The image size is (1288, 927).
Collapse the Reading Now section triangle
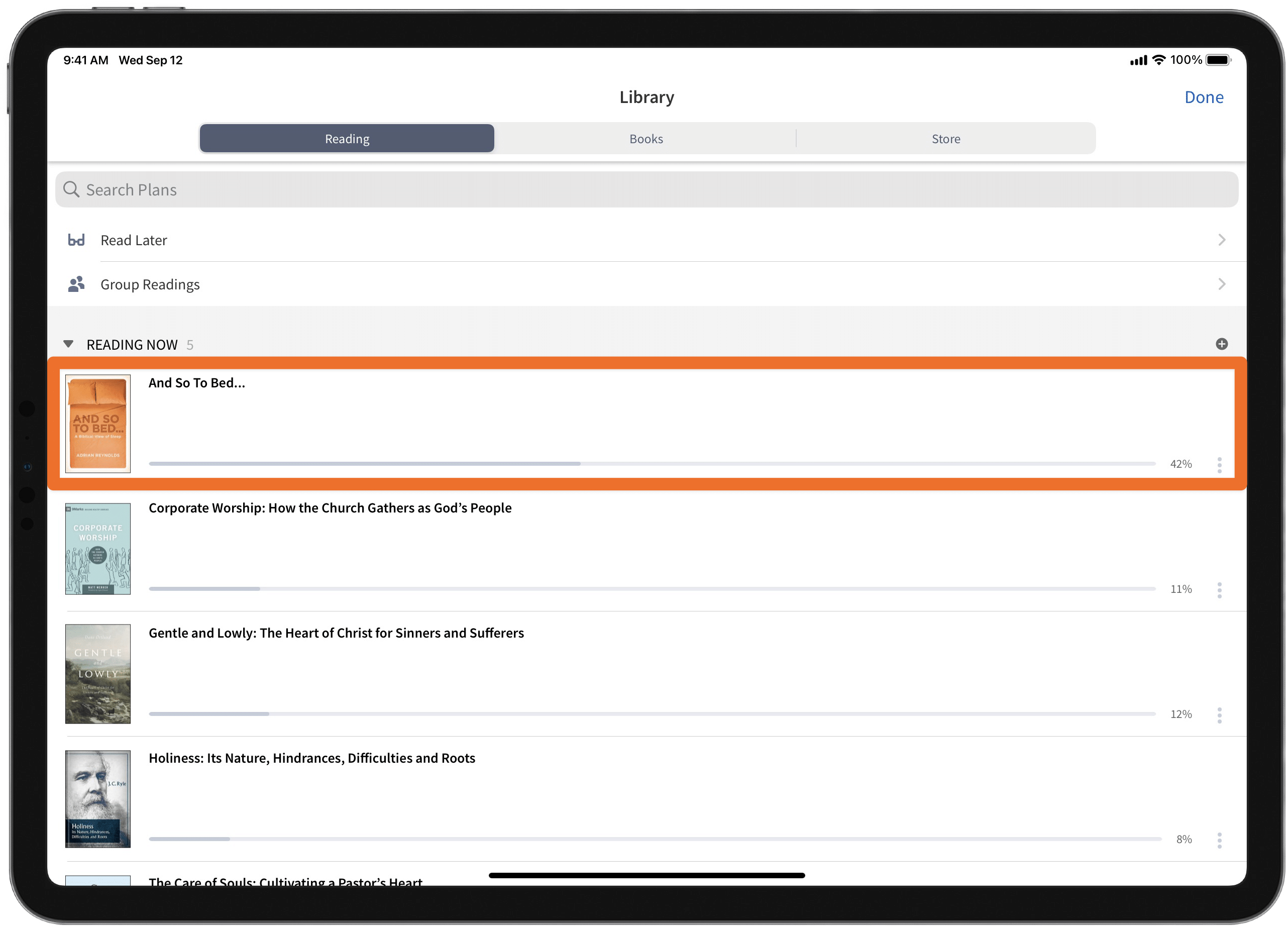[68, 344]
